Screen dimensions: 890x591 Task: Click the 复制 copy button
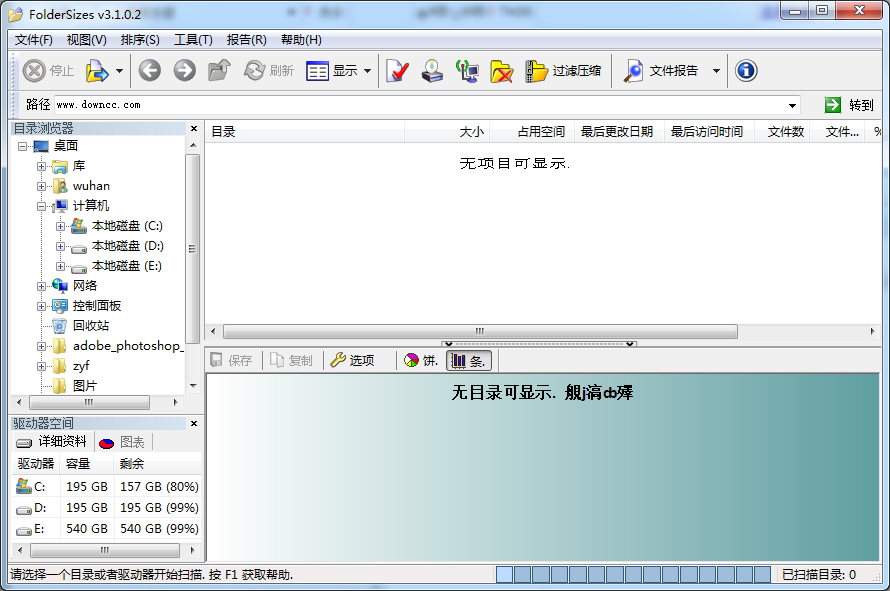[291, 360]
